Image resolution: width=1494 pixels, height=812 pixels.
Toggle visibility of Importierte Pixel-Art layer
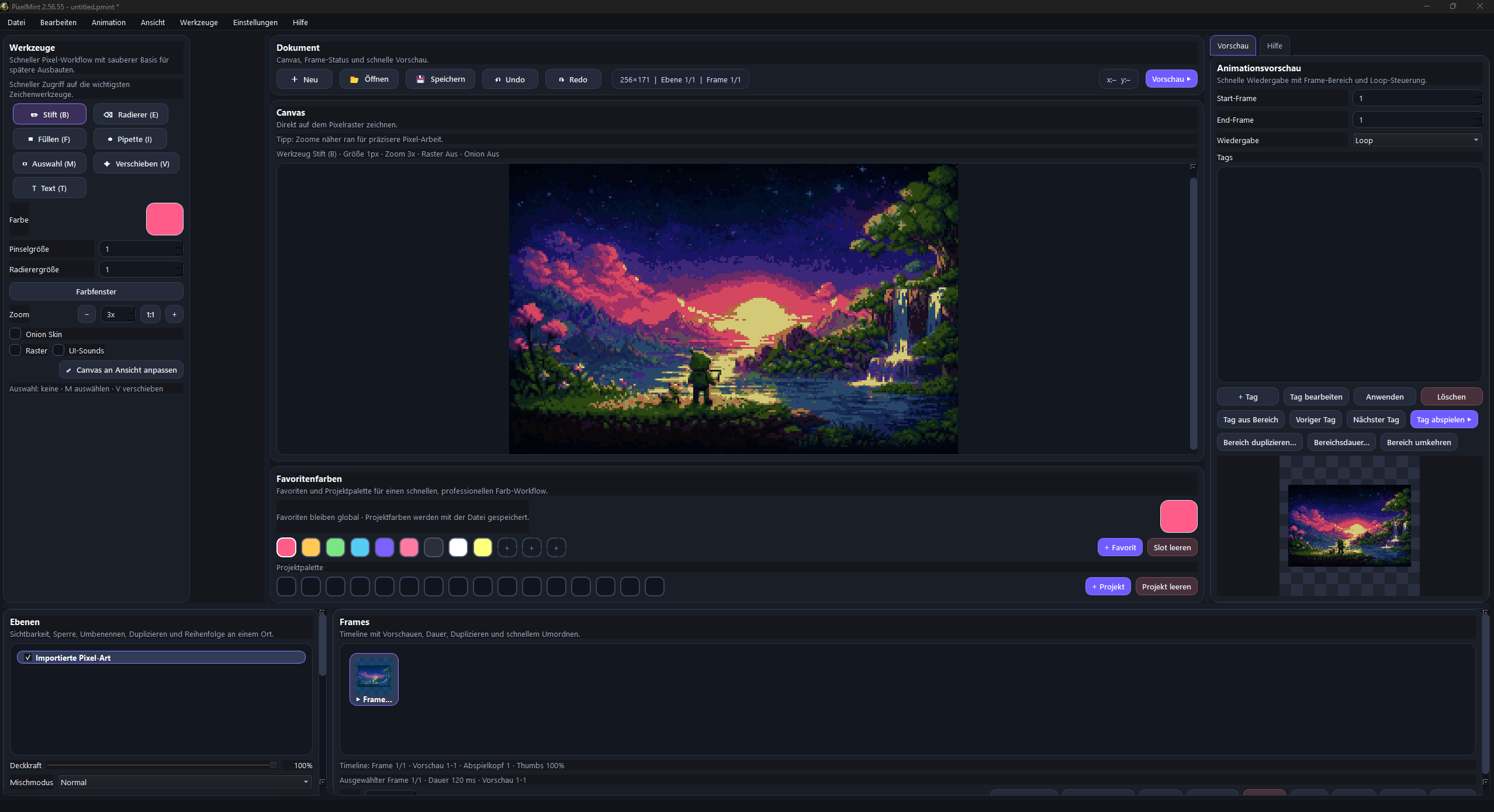coord(27,658)
